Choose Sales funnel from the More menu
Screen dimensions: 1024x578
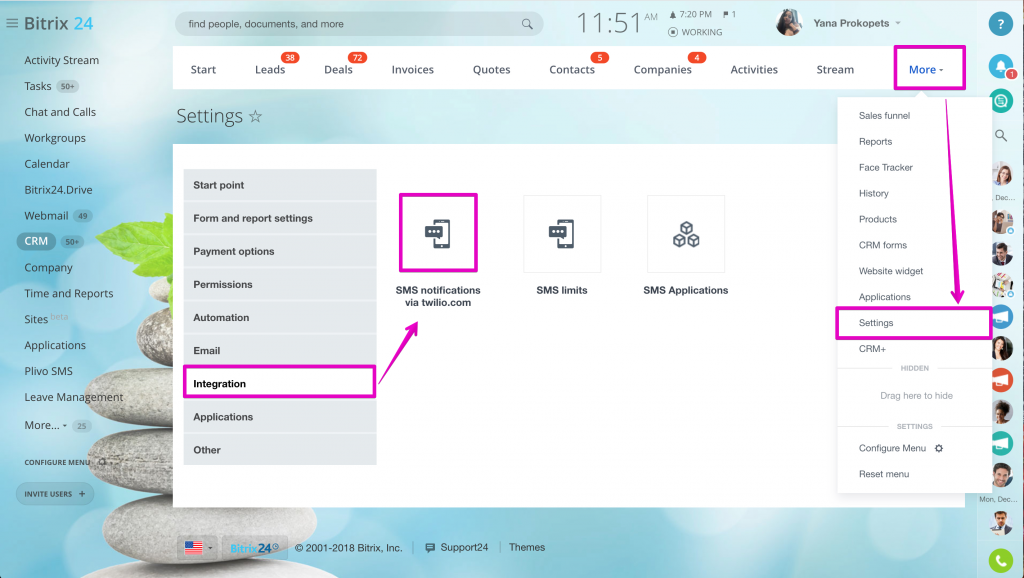(x=884, y=116)
